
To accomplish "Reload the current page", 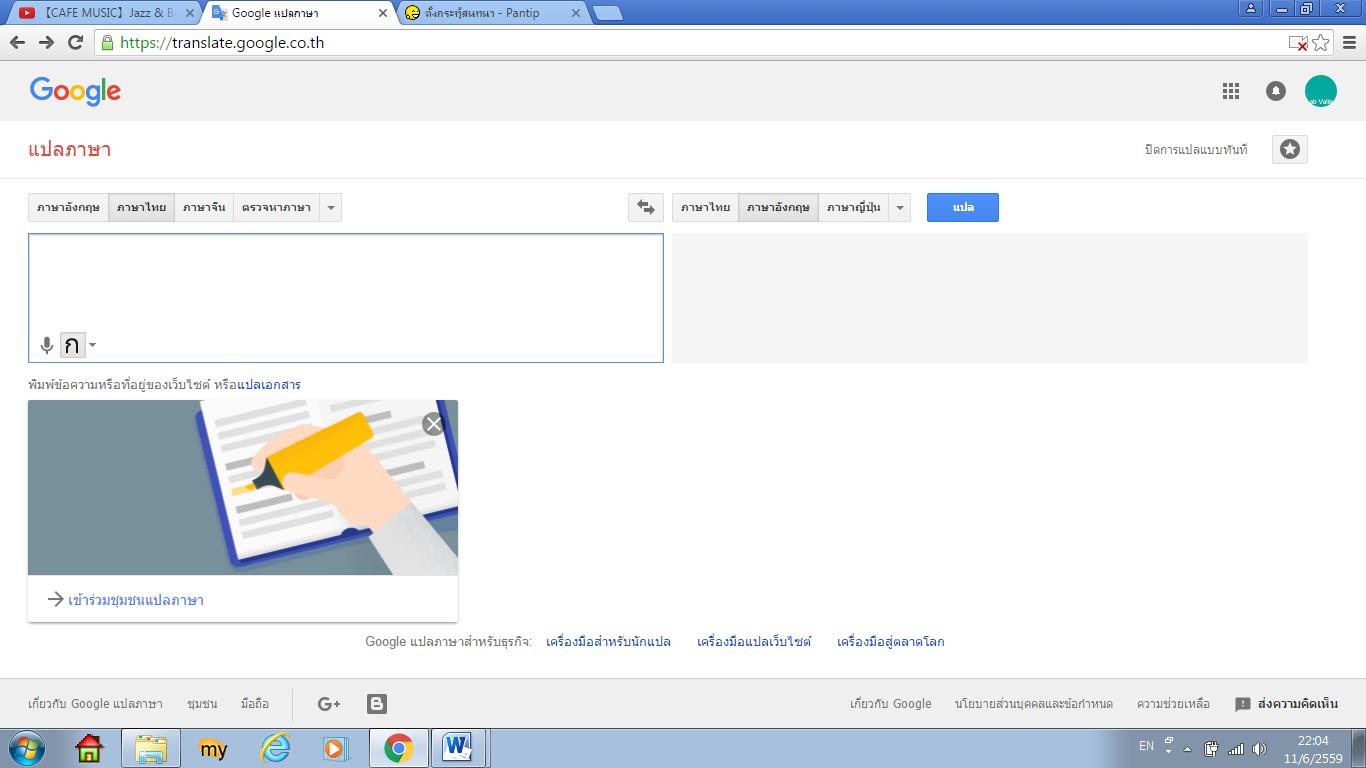I will click(75, 42).
